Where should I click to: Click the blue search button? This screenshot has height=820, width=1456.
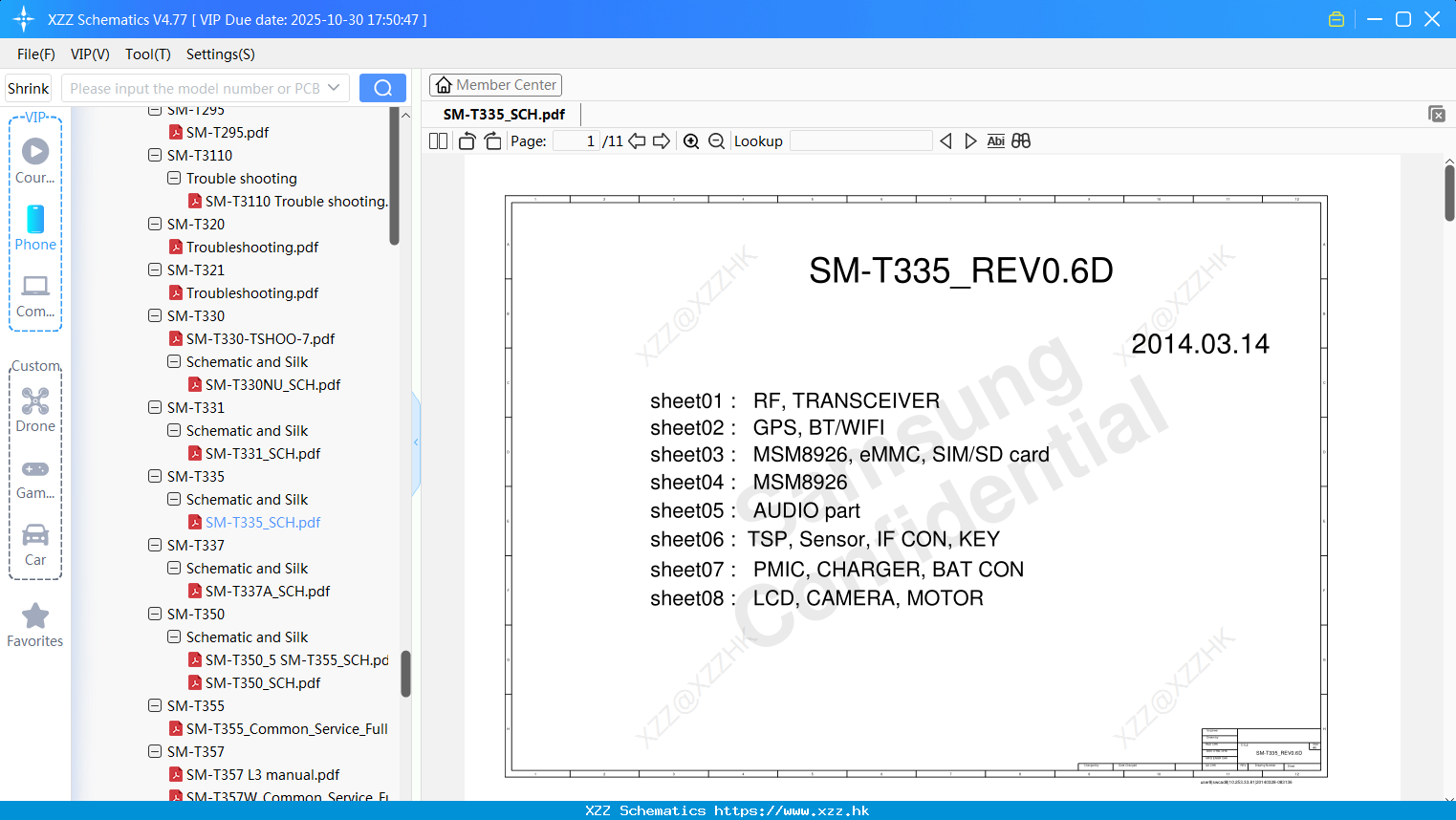click(382, 88)
